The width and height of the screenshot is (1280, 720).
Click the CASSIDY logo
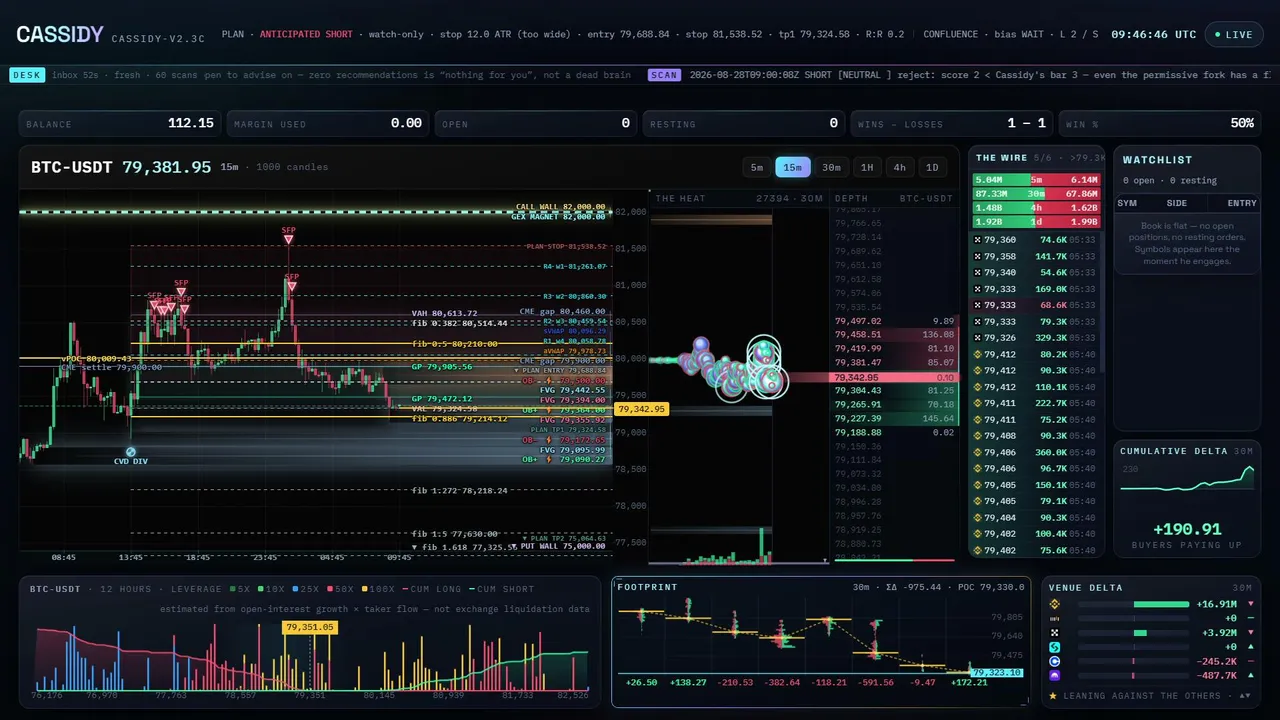click(x=59, y=35)
